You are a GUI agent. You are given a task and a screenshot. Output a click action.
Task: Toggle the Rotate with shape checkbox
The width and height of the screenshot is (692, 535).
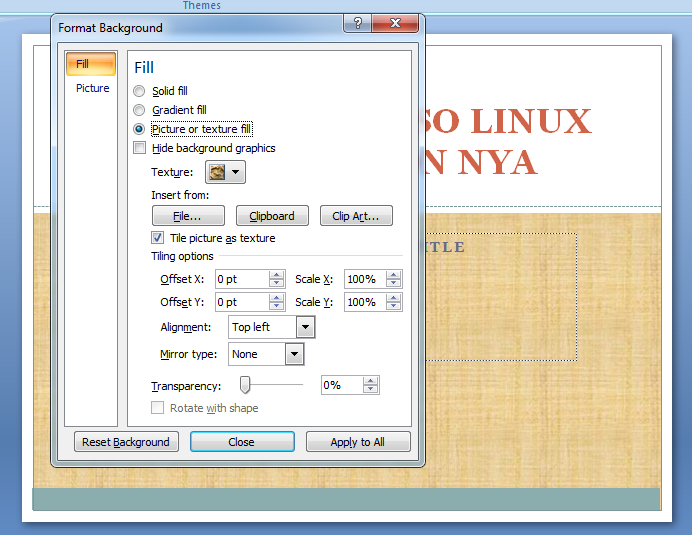click(158, 407)
